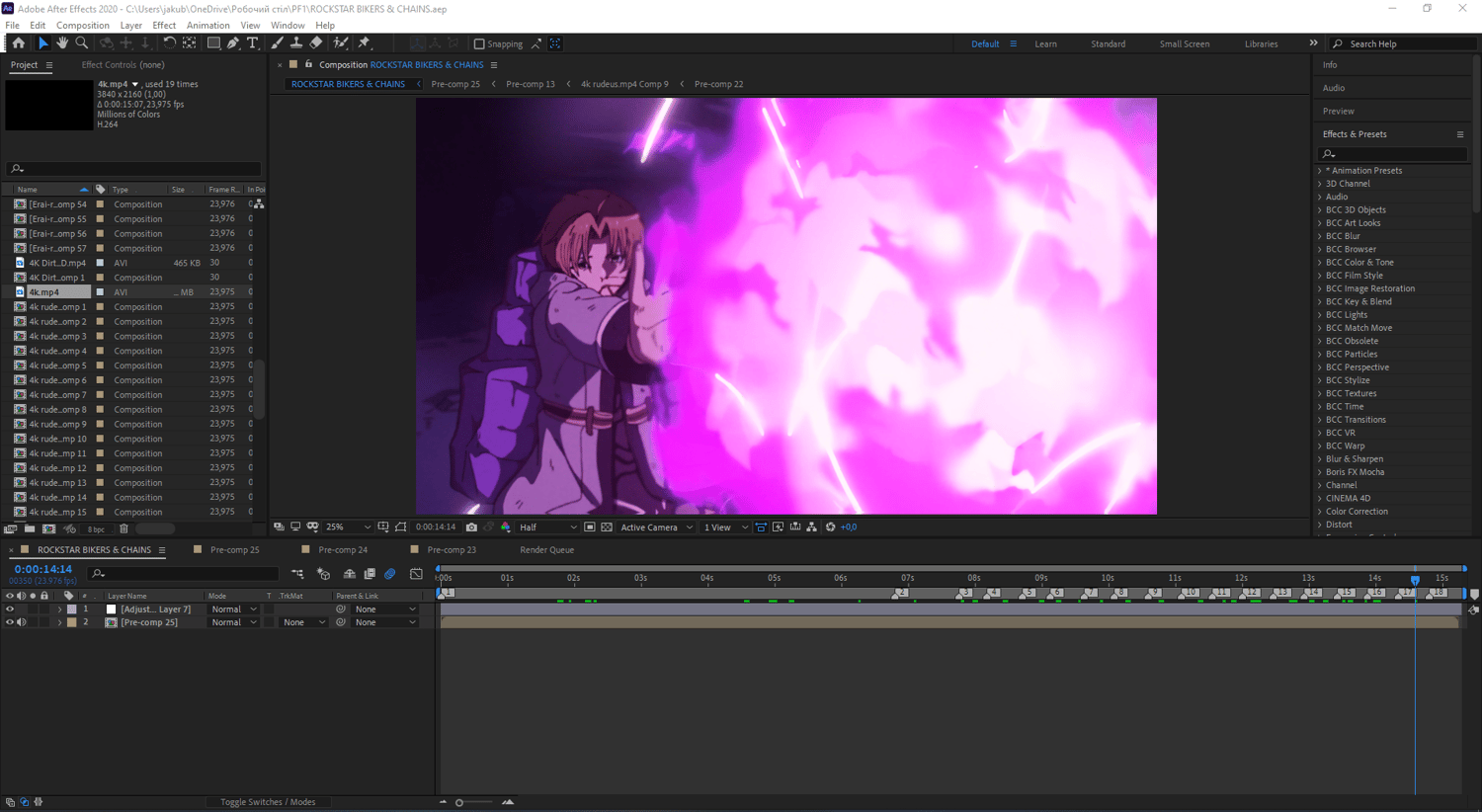Select the Rectangle shape tool
This screenshot has height=812, width=1482.
pos(213,43)
